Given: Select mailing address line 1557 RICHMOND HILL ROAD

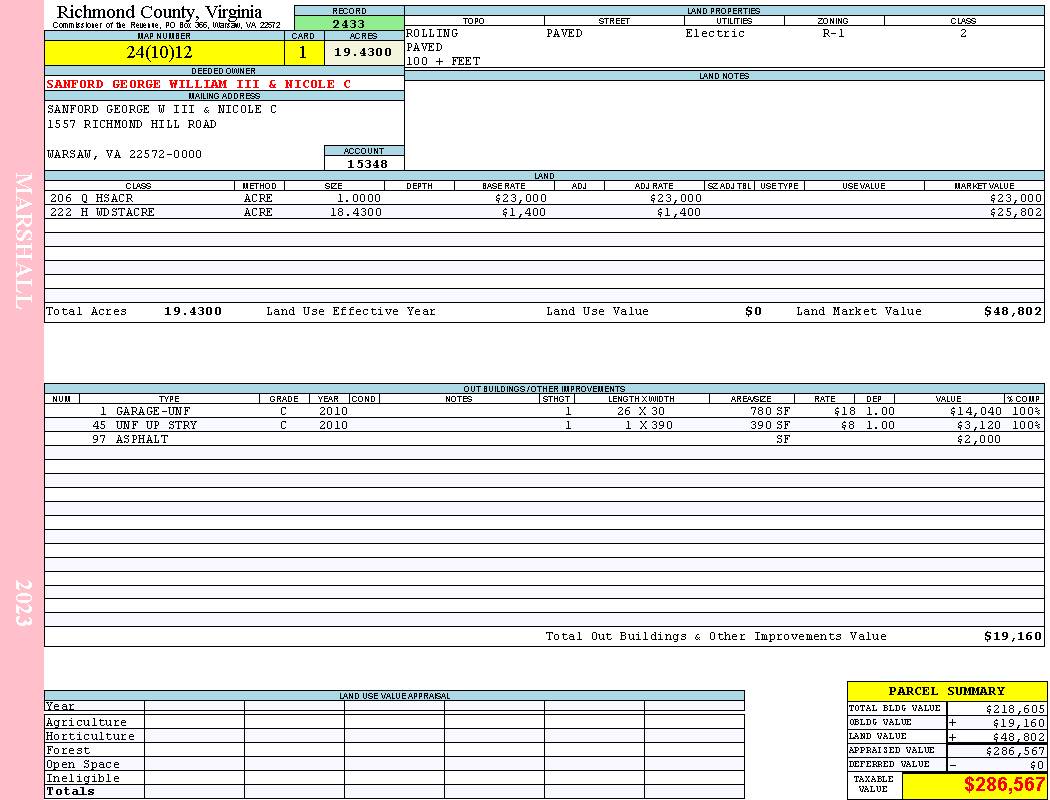Looking at the screenshot, I should [x=131, y=125].
